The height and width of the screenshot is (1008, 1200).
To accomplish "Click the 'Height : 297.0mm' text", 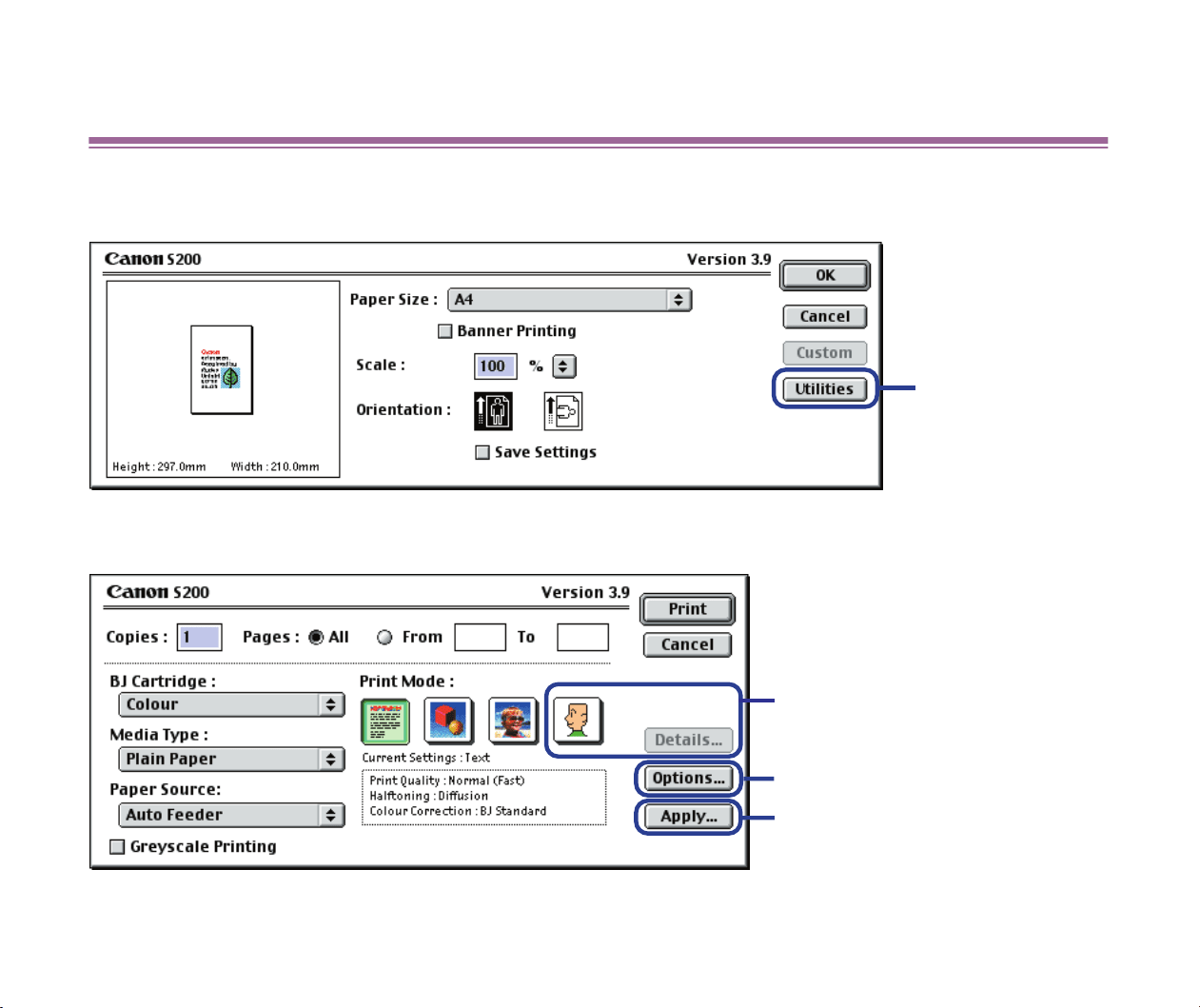I will [x=159, y=466].
